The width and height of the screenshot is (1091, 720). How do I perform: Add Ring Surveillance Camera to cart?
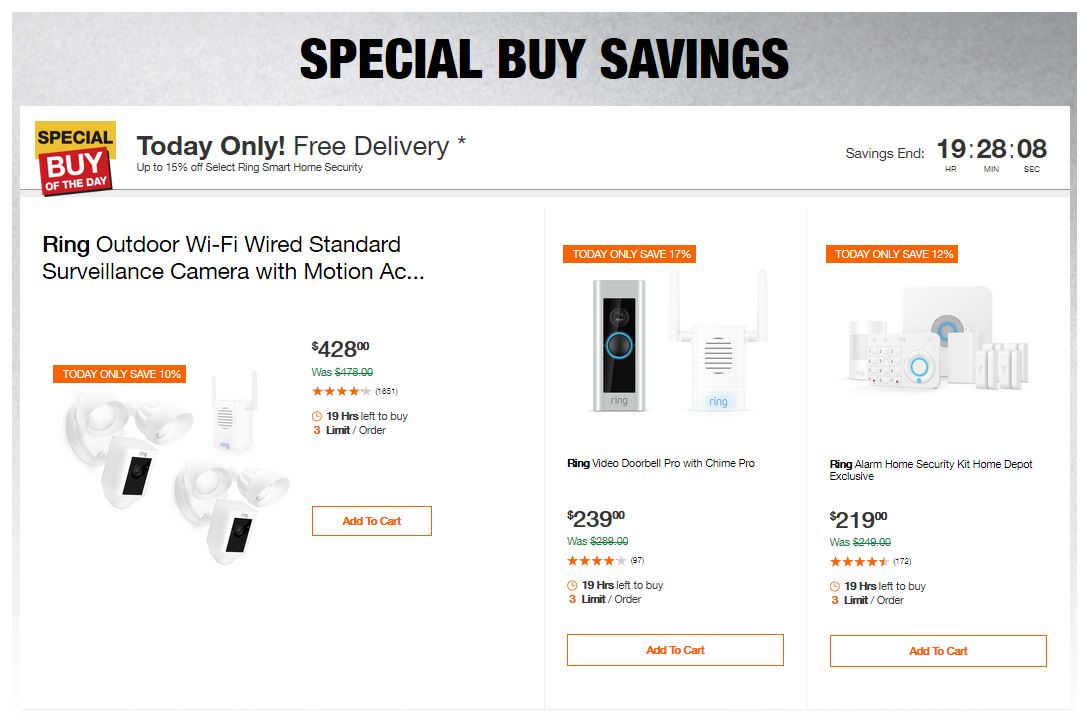(371, 521)
